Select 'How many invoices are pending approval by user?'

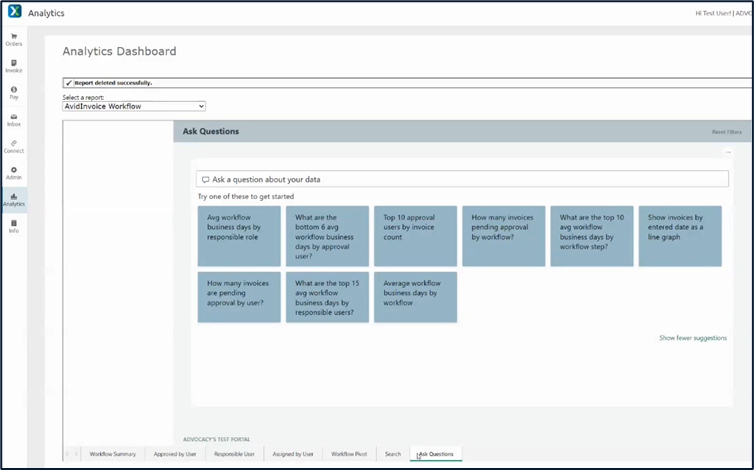click(x=239, y=297)
